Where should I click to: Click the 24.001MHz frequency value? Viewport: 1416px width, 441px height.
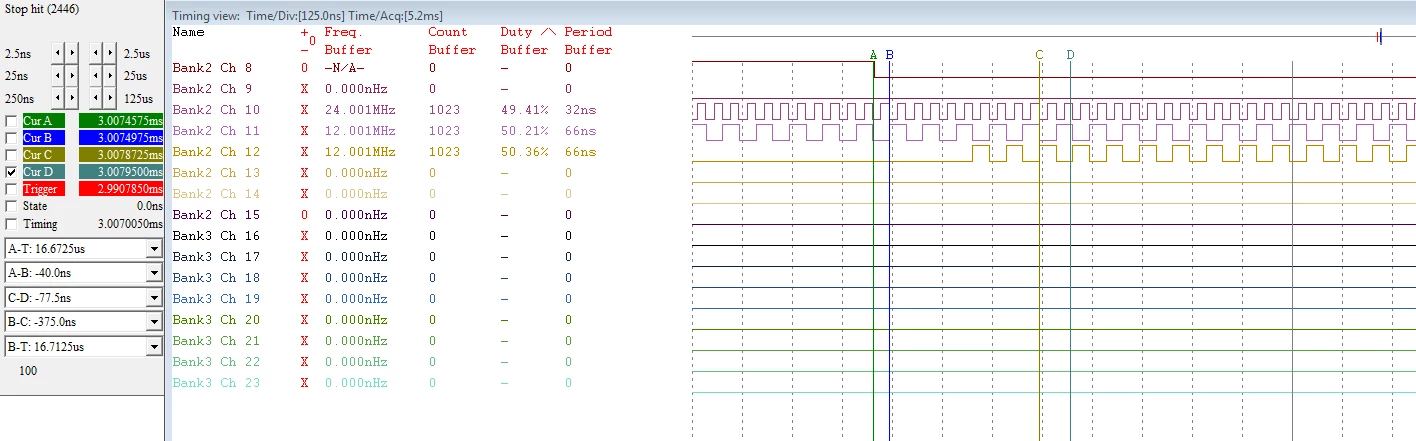pos(361,110)
